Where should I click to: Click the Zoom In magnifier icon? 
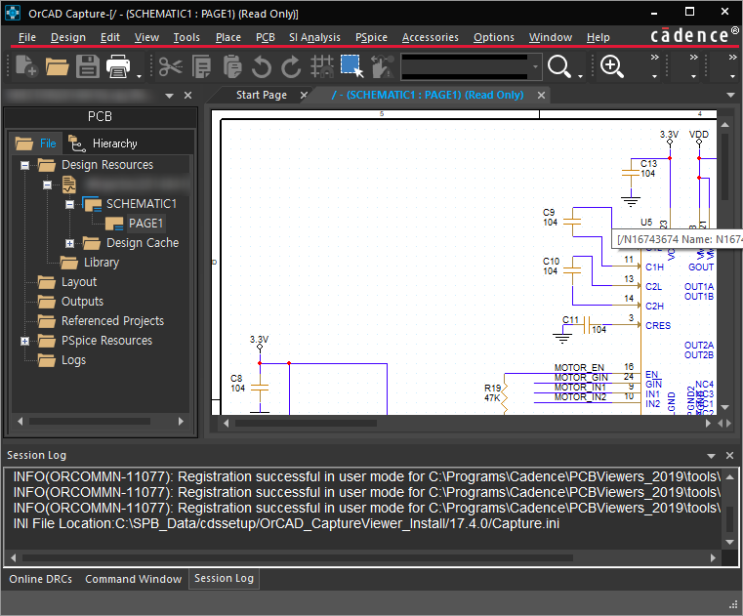(x=611, y=67)
